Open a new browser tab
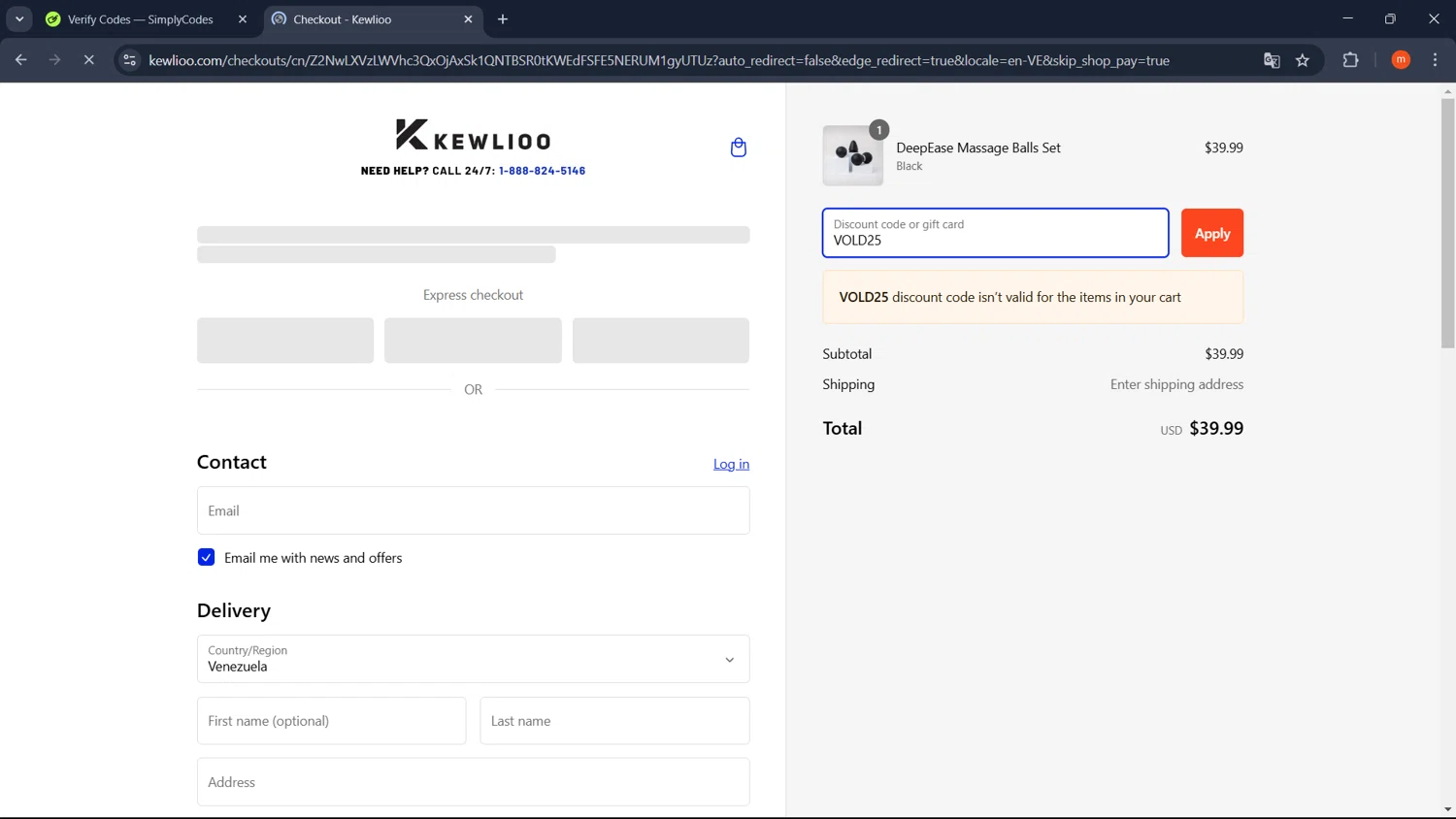 coord(503,19)
